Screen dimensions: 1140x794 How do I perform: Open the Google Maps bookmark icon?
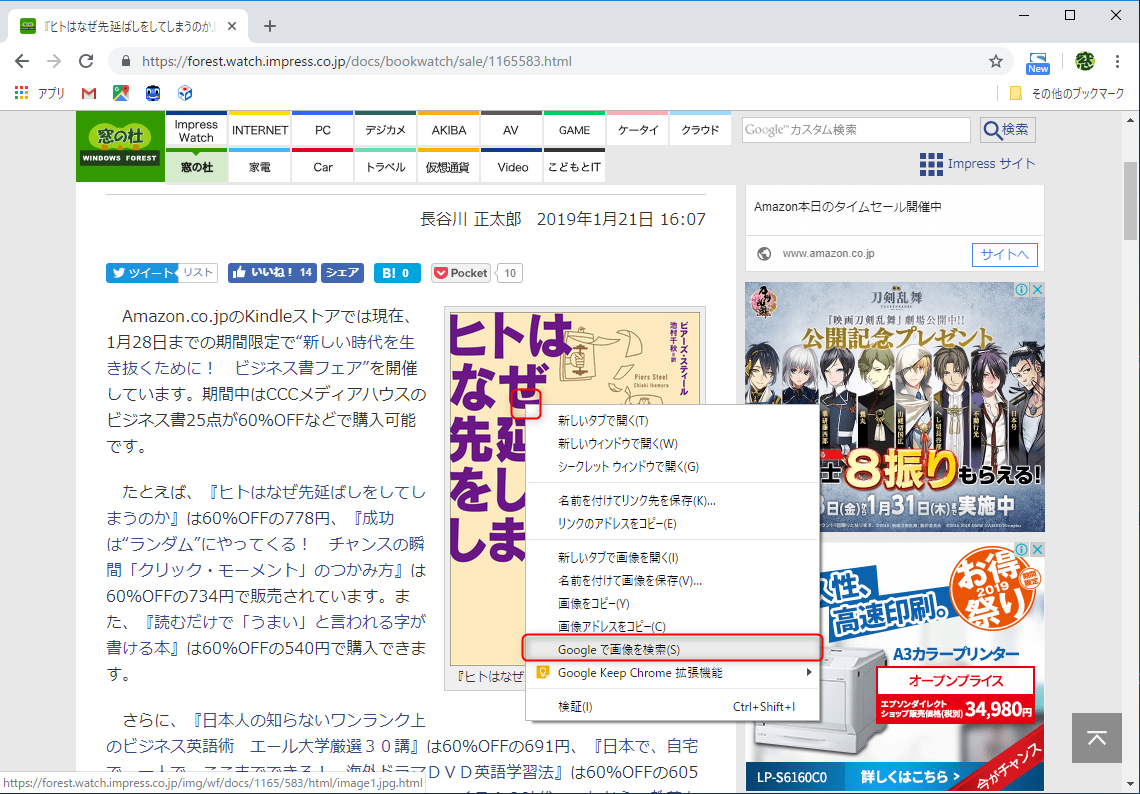tap(120, 93)
